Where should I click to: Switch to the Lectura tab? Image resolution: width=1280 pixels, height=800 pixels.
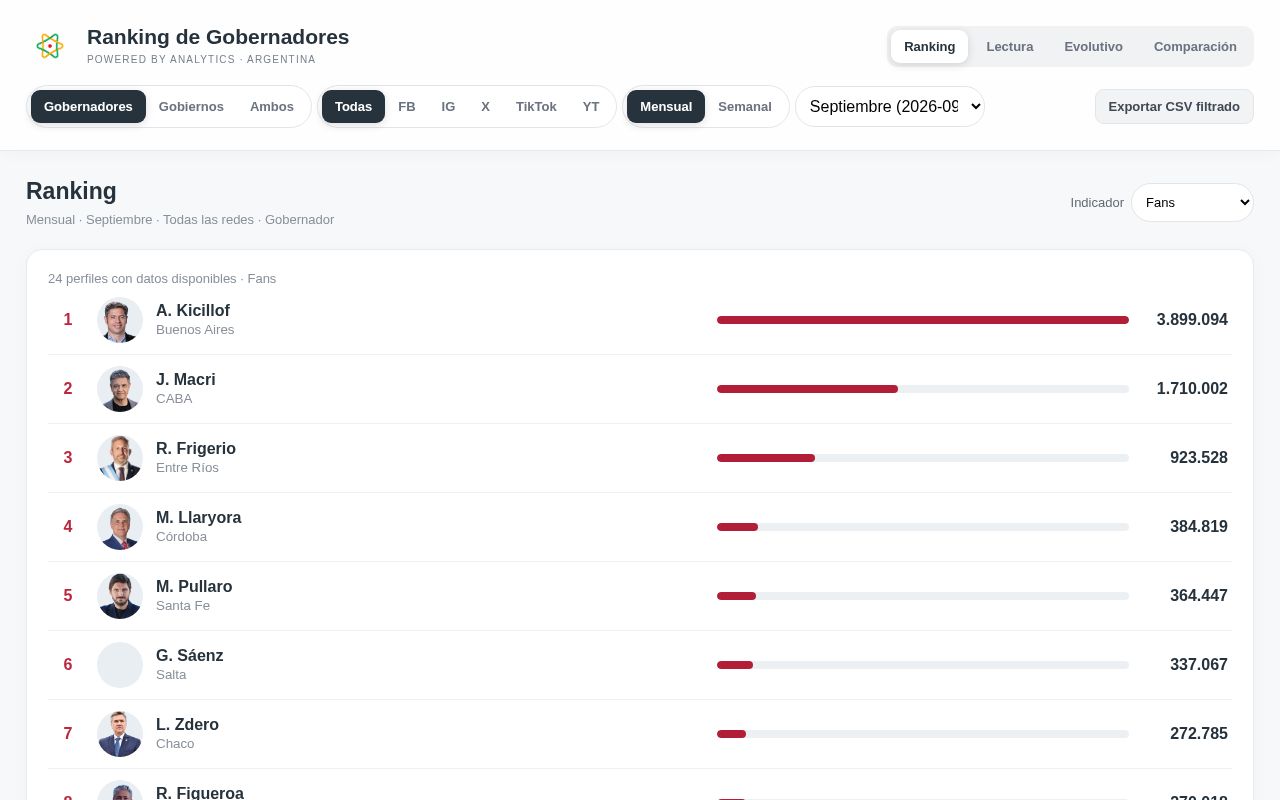coord(1010,47)
